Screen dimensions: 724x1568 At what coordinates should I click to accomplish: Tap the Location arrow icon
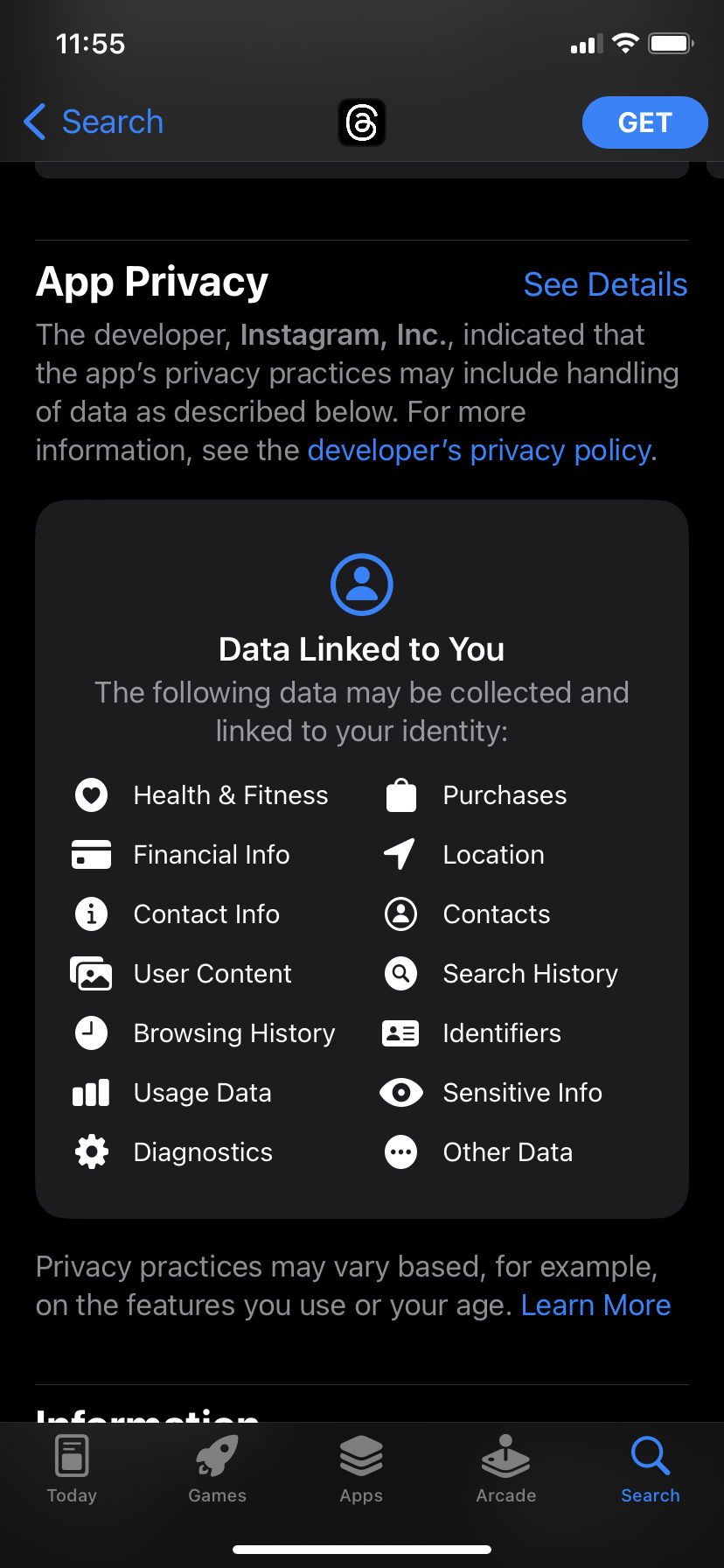click(x=400, y=854)
